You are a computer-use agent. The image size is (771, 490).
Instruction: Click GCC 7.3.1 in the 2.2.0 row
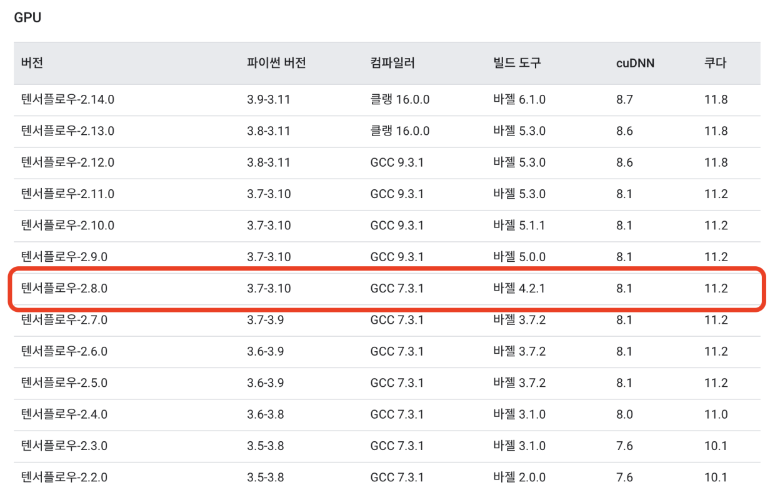[397, 477]
